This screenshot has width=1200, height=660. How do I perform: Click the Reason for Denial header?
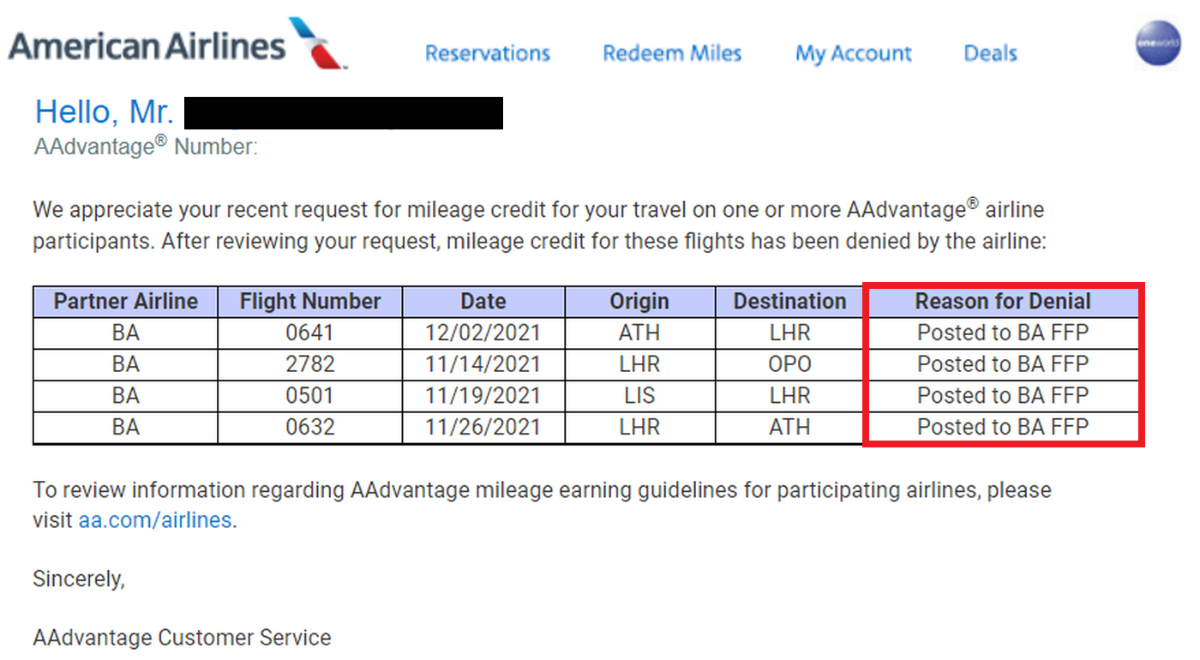click(x=1003, y=301)
